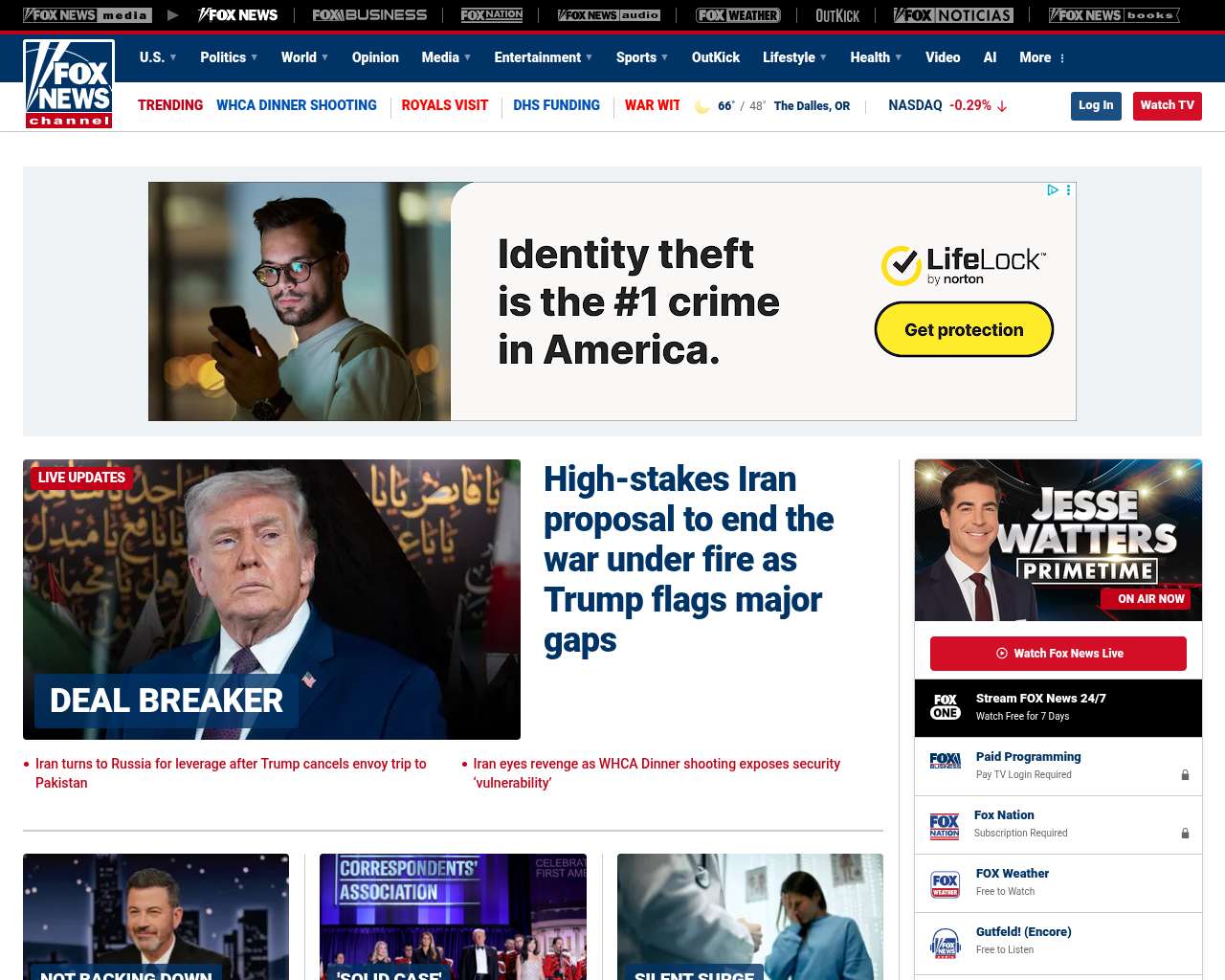Click the Fox One stream icon
Viewport: 1225px width, 980px height.
click(945, 707)
